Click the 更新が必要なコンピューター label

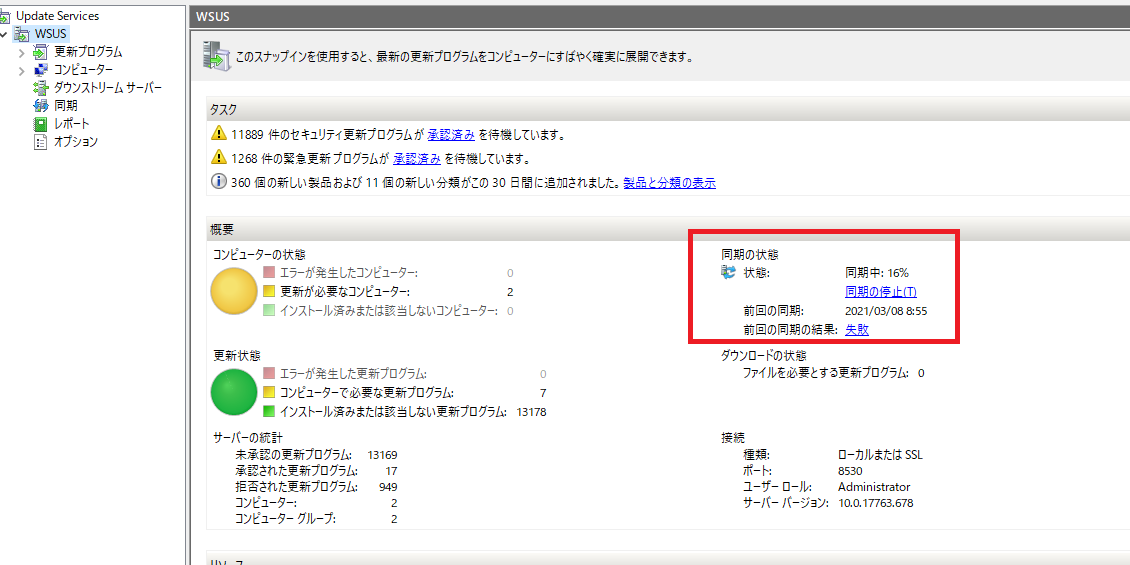(344, 292)
